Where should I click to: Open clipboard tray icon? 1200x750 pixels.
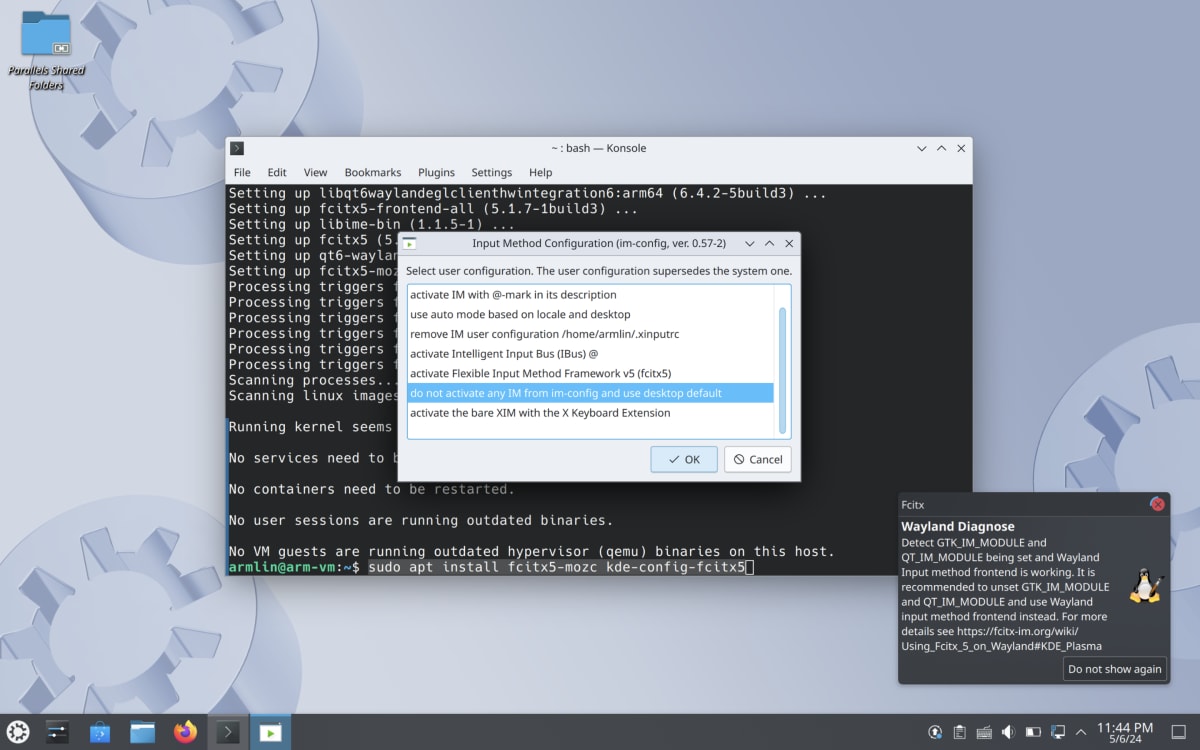960,732
